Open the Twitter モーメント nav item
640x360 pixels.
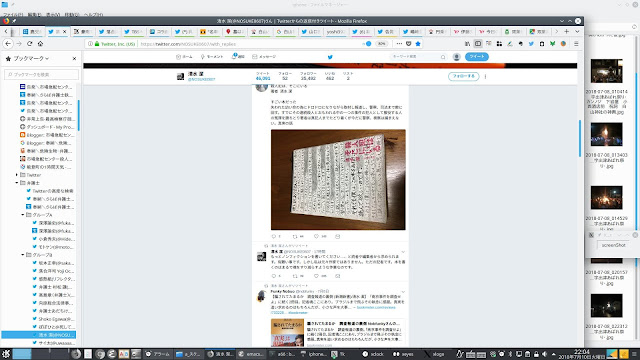pos(212,57)
